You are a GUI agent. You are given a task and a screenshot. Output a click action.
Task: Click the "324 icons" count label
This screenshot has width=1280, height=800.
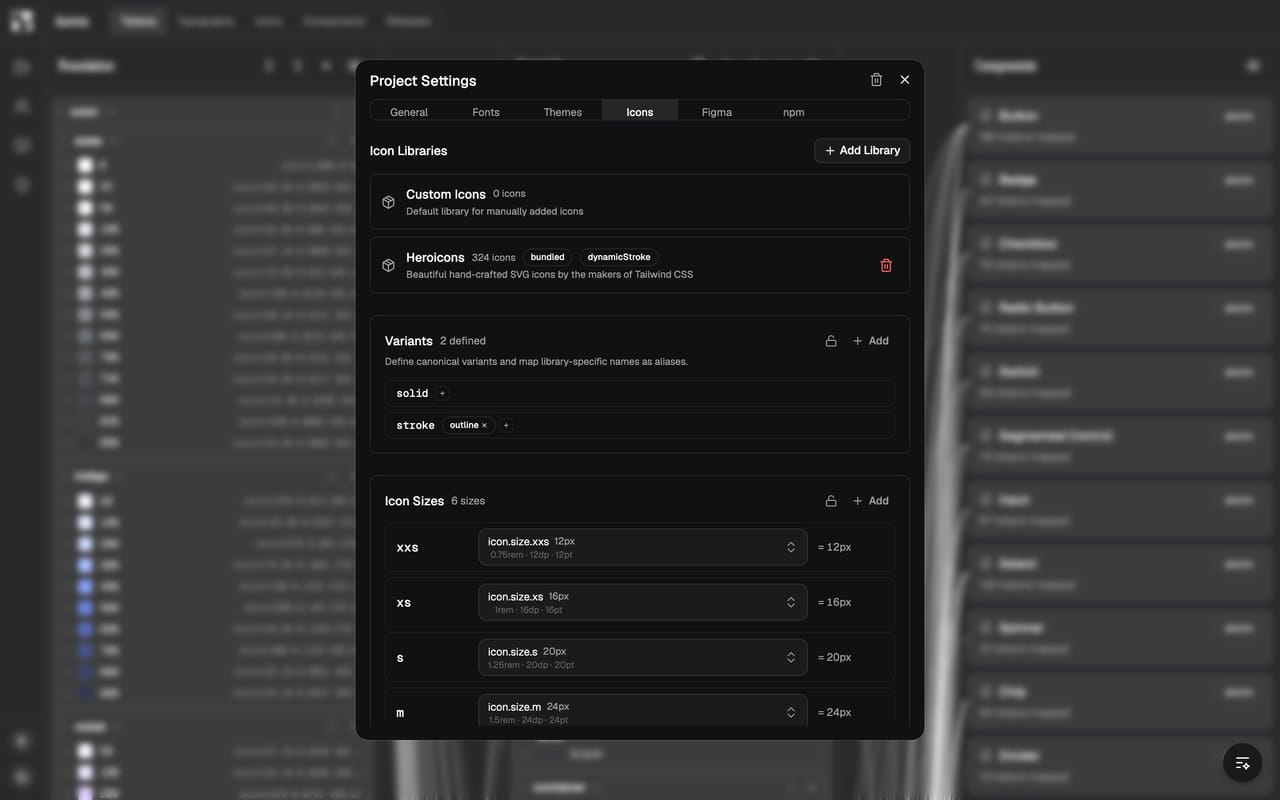494,257
